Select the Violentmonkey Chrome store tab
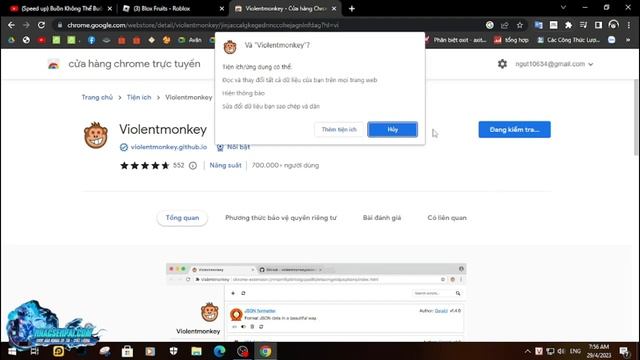The width and height of the screenshot is (640, 360). pyautogui.click(x=284, y=8)
